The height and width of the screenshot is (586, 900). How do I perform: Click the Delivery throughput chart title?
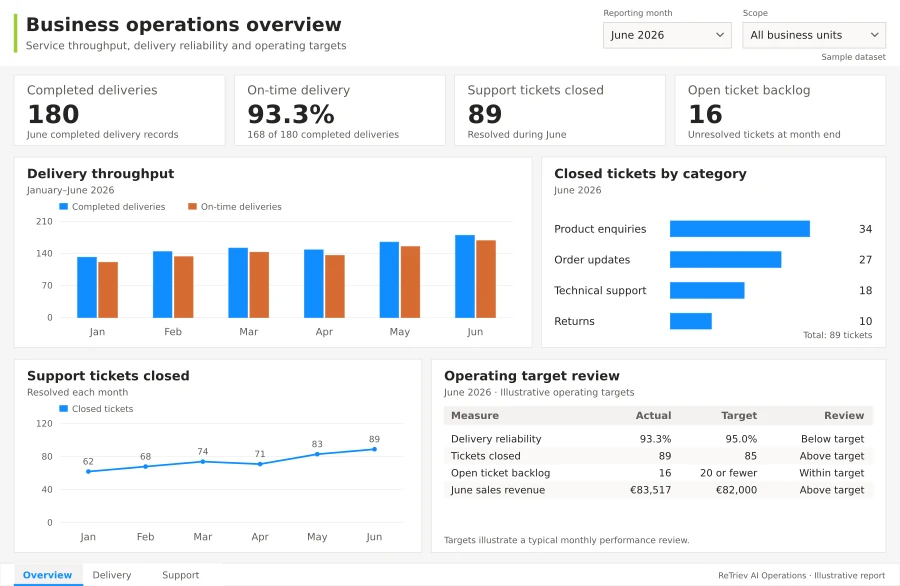[x=100, y=174]
